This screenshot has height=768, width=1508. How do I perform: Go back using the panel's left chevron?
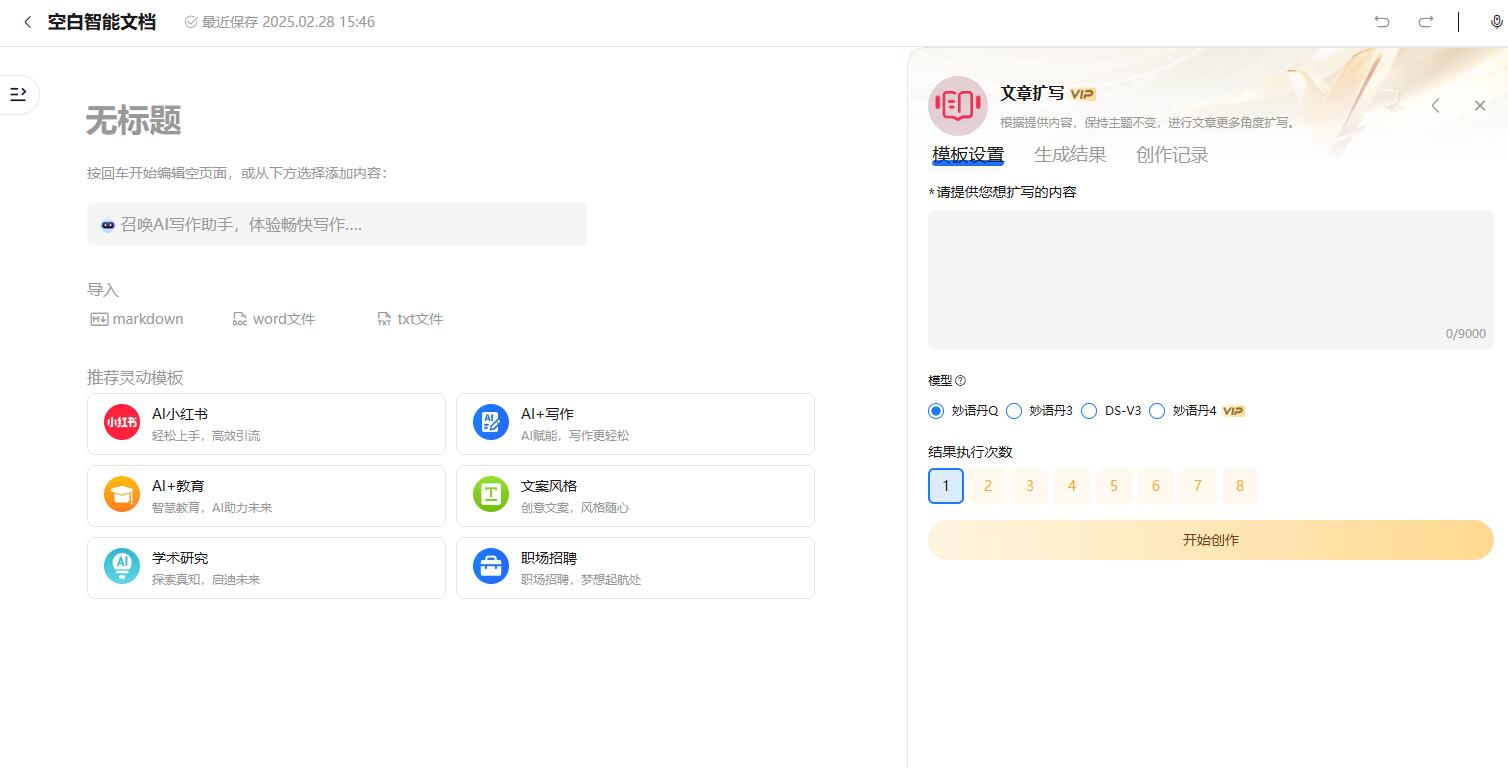tap(1435, 106)
